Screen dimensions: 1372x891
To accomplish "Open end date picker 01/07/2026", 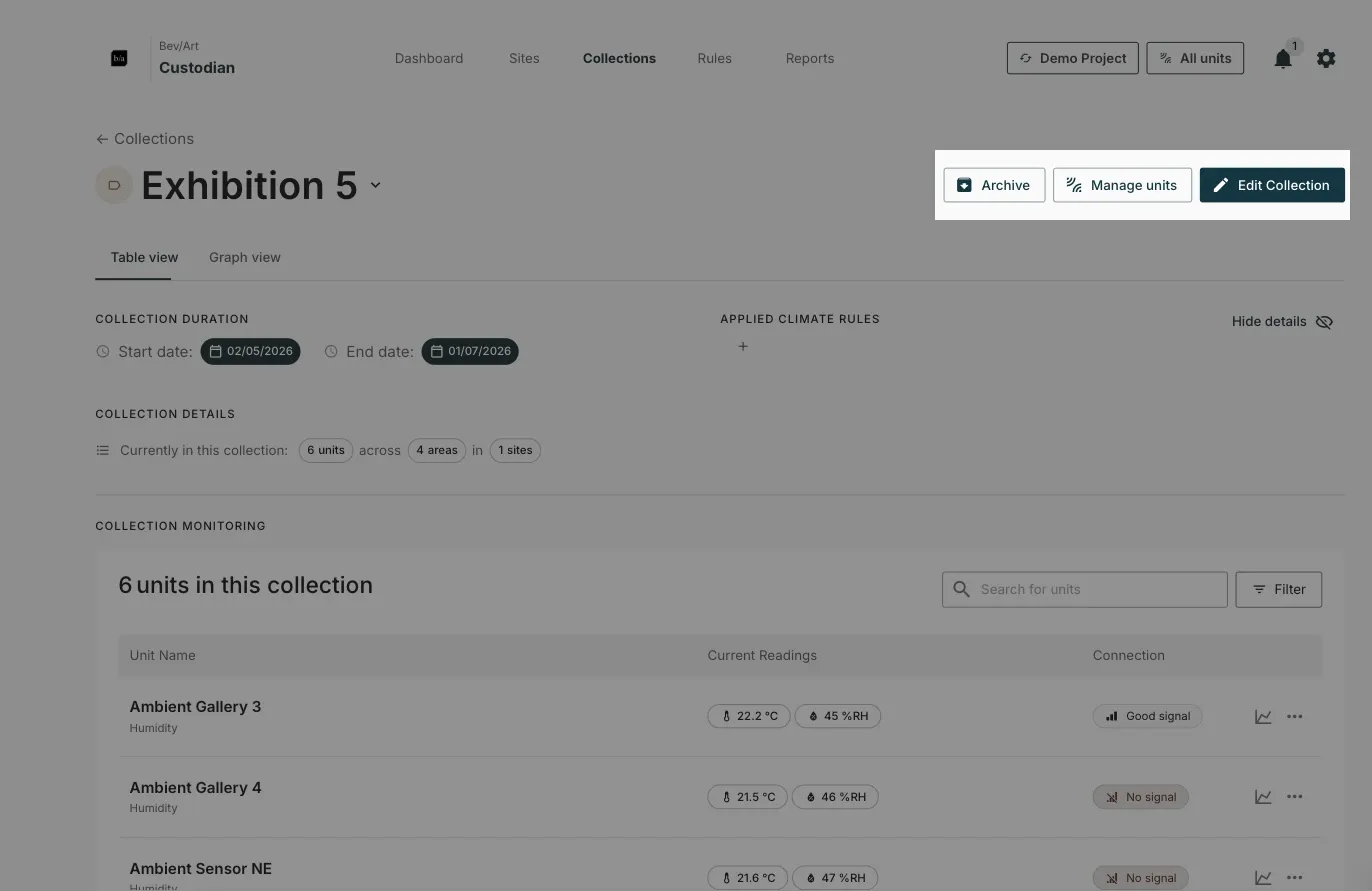I will 470,351.
